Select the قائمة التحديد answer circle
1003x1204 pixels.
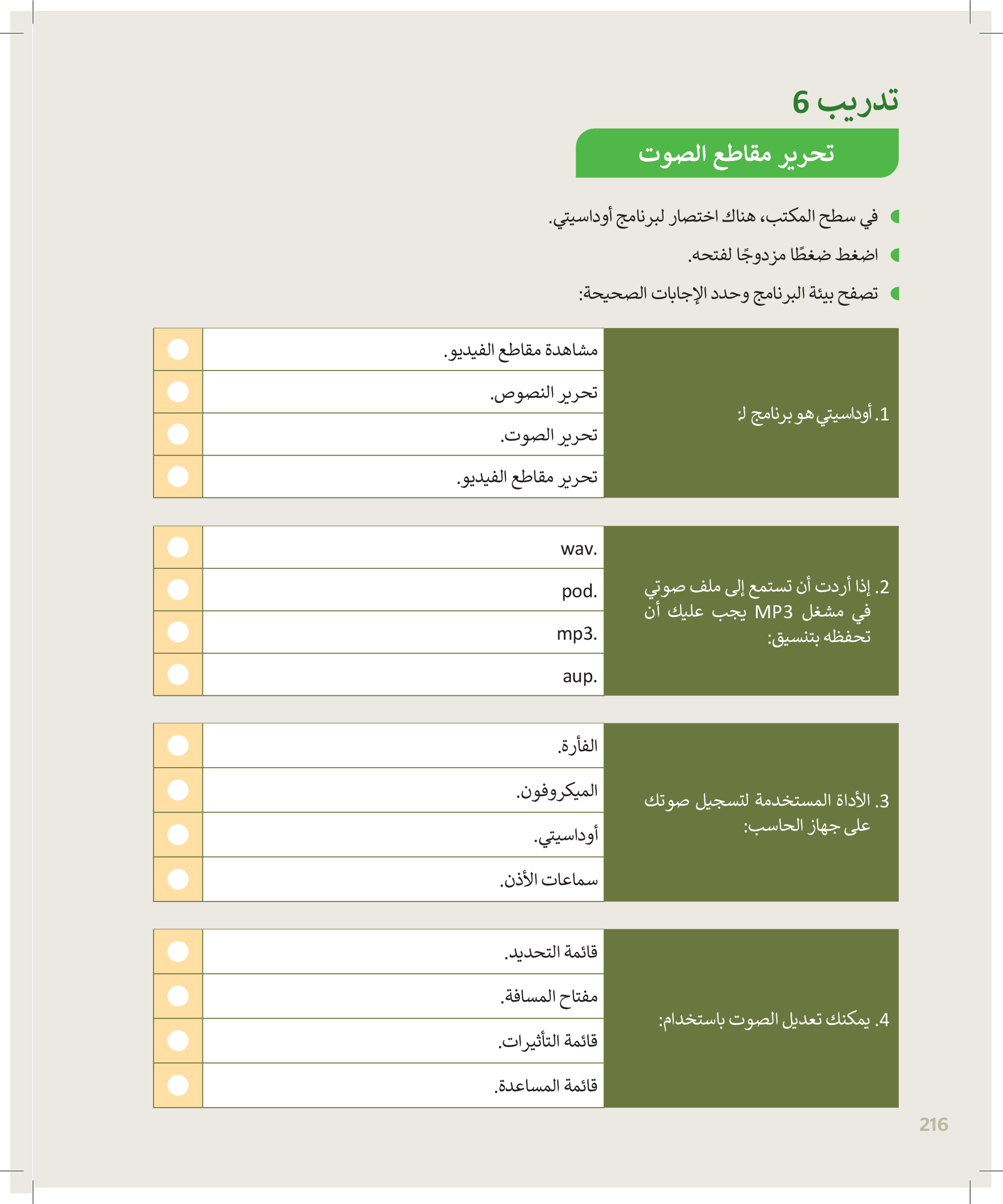(178, 951)
